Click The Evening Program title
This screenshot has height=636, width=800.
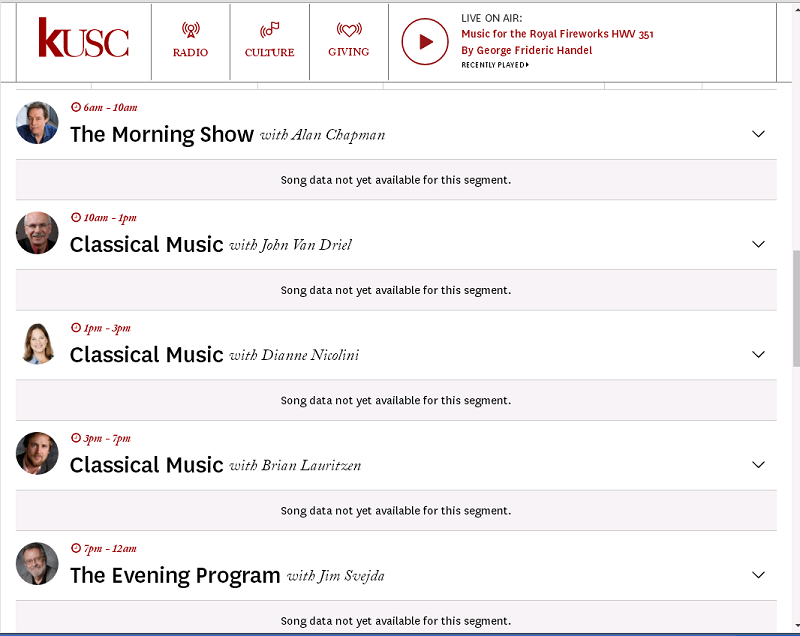pyautogui.click(x=175, y=575)
